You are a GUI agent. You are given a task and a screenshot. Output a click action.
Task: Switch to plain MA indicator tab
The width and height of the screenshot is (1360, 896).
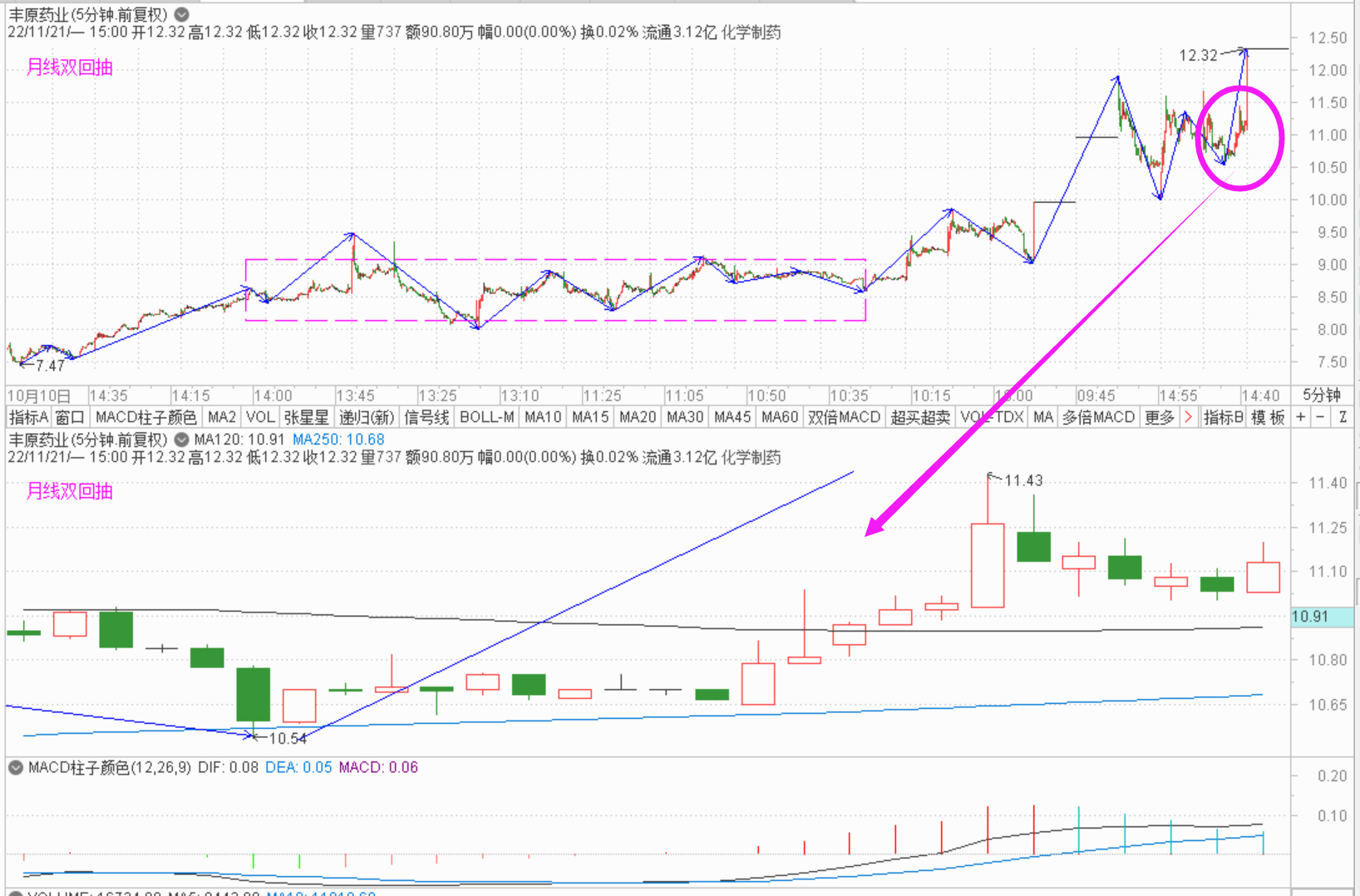tap(1044, 417)
